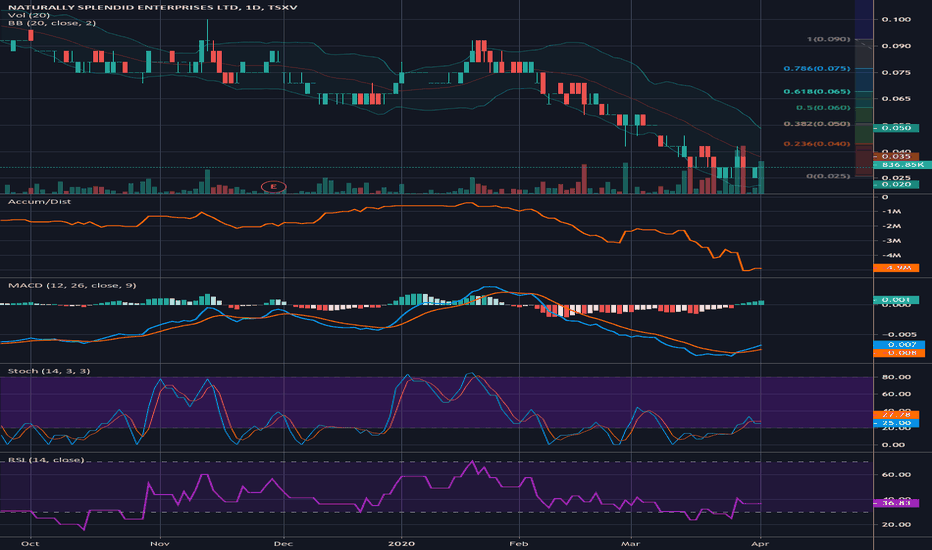Click the Naturally Splendid Enterprises chart title
The width and height of the screenshot is (932, 550).
pyautogui.click(x=153, y=7)
